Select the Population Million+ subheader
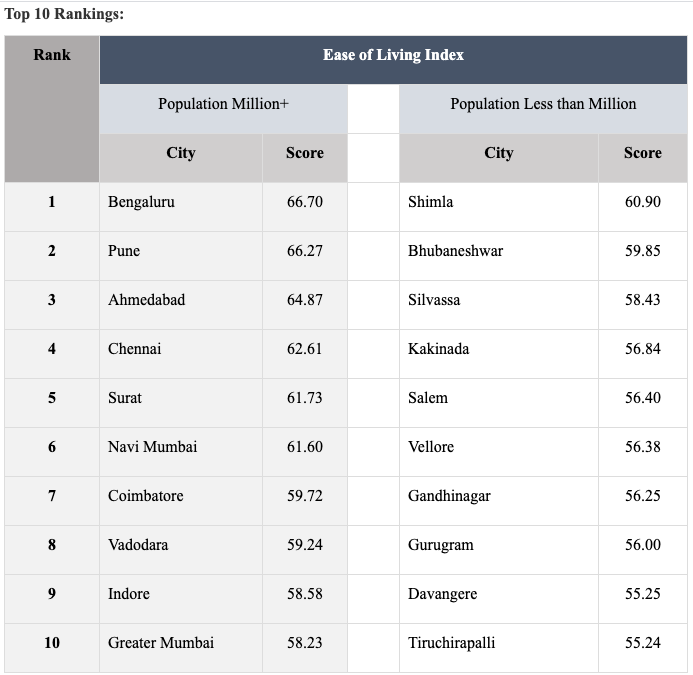 pos(223,104)
